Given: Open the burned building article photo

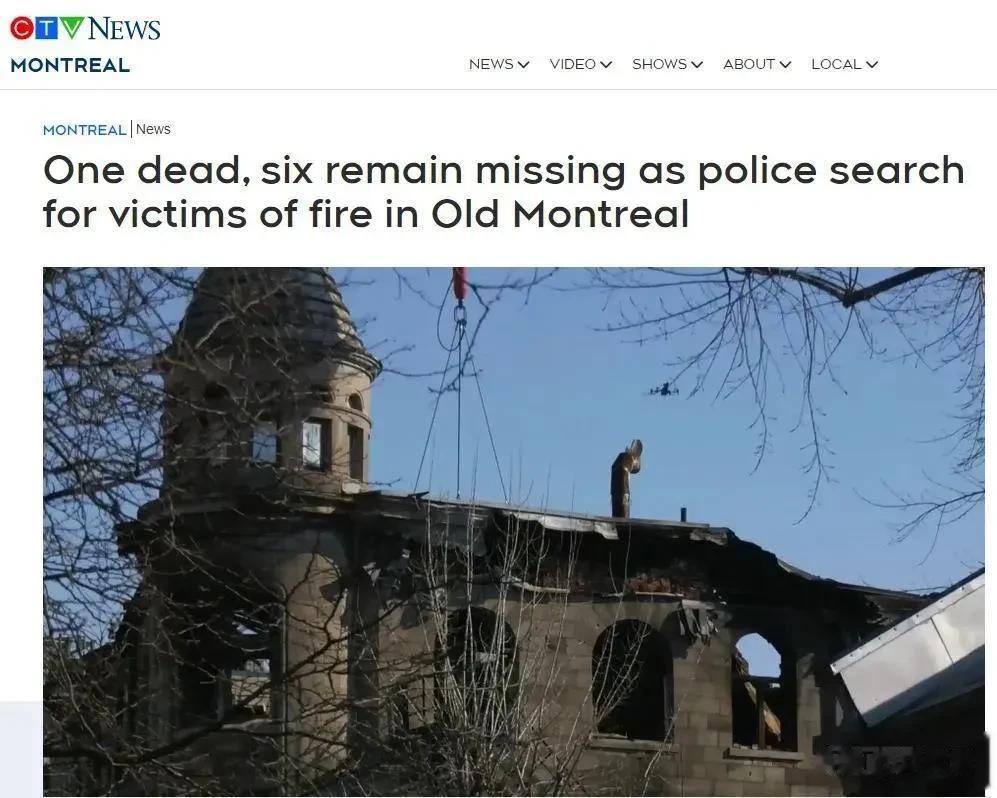Looking at the screenshot, I should [x=514, y=532].
